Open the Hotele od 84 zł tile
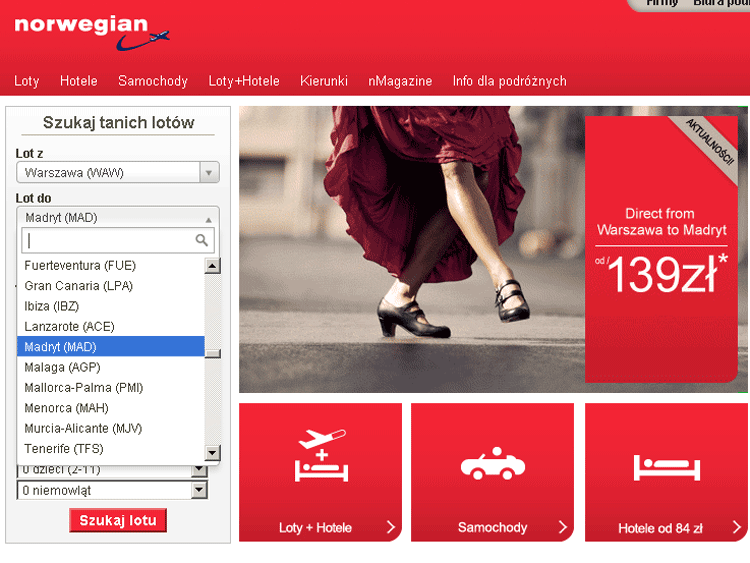Screen dimensions: 750x563 click(x=666, y=473)
